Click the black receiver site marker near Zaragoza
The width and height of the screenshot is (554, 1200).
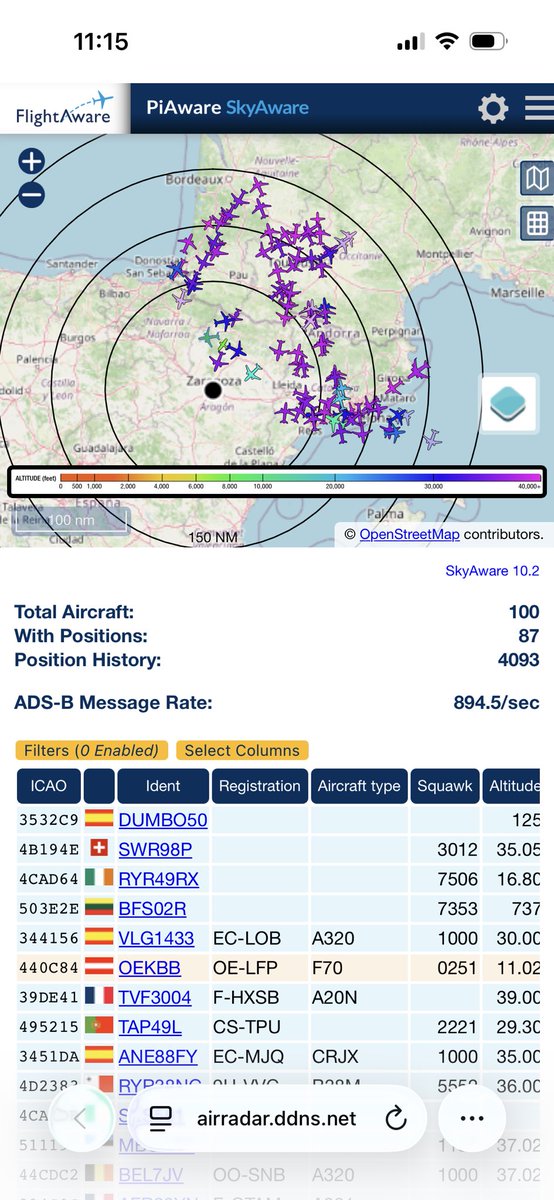click(213, 390)
